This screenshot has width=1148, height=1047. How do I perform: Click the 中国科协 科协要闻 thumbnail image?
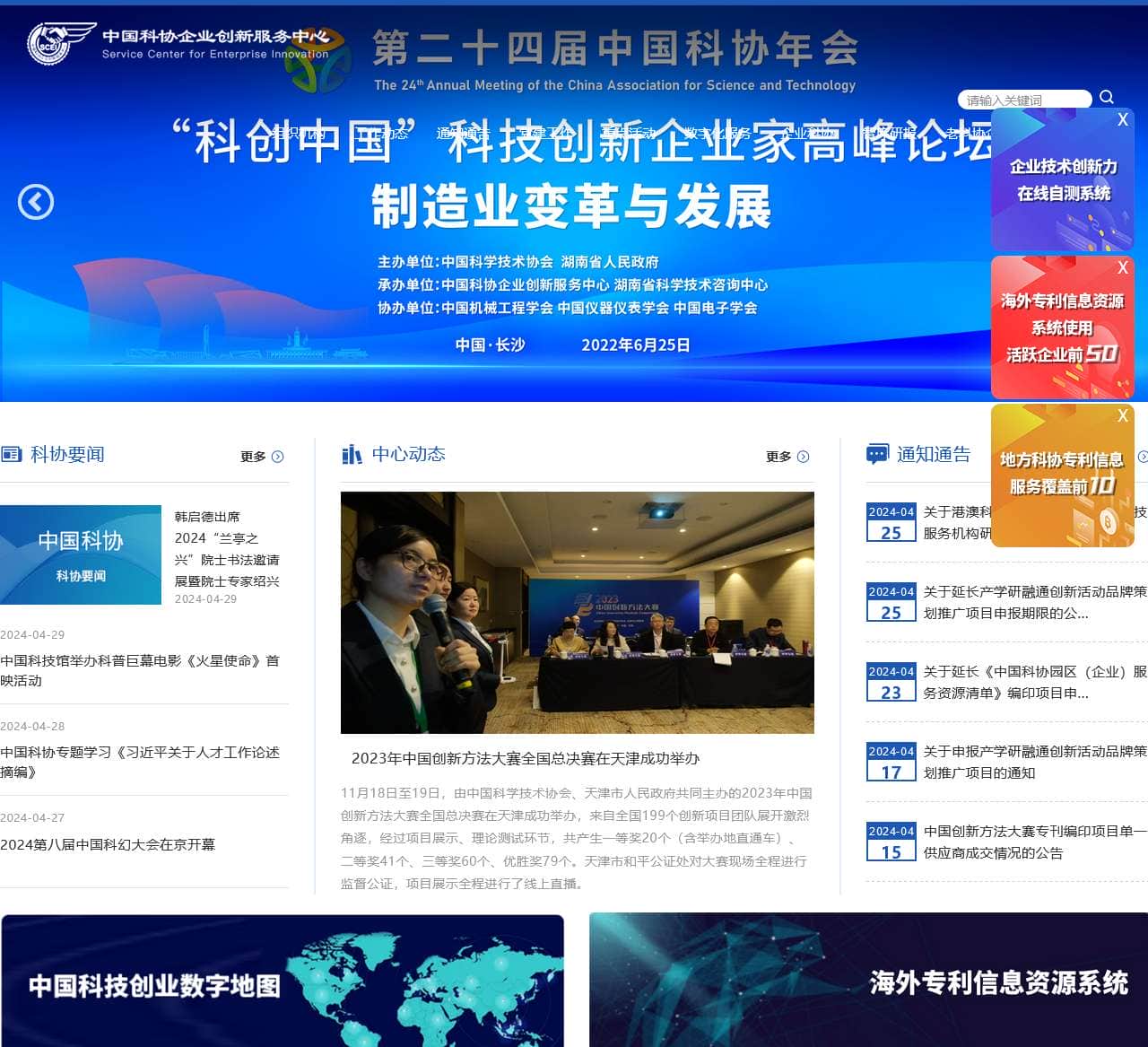(81, 554)
